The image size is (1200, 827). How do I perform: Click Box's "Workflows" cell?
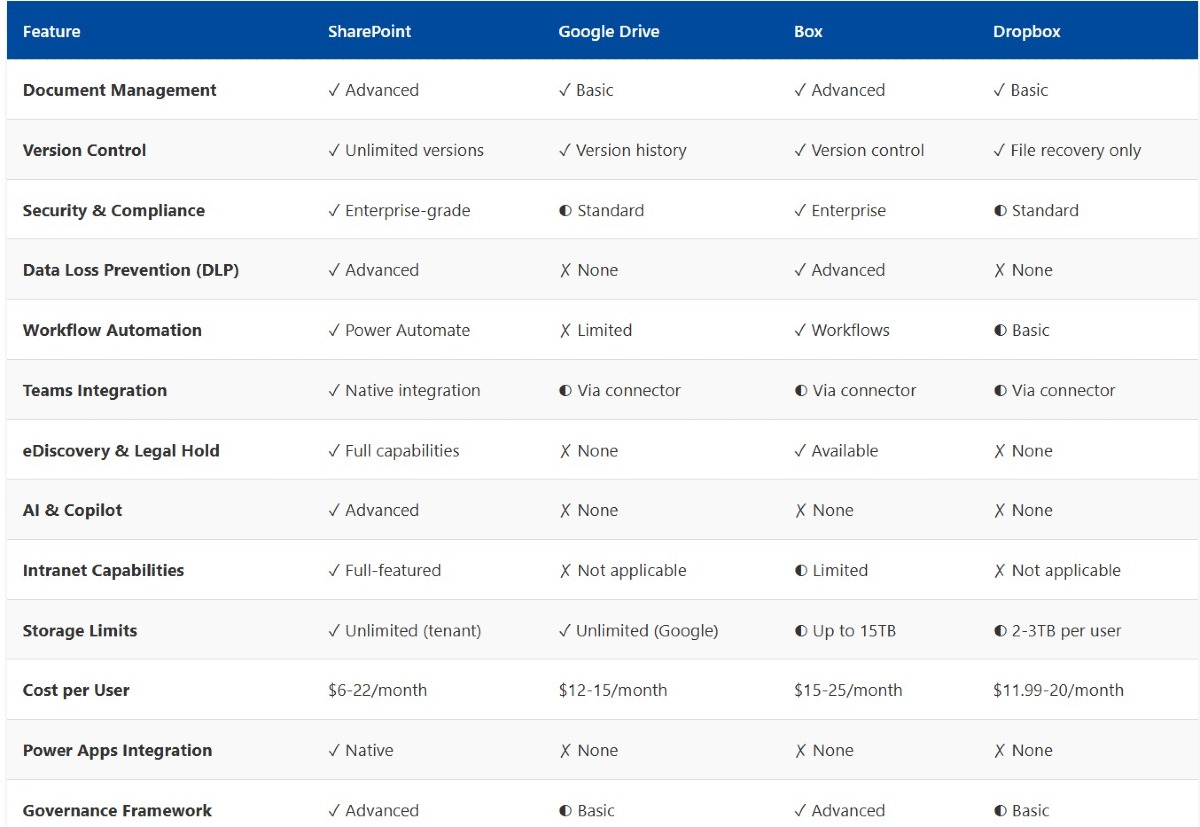tap(842, 330)
